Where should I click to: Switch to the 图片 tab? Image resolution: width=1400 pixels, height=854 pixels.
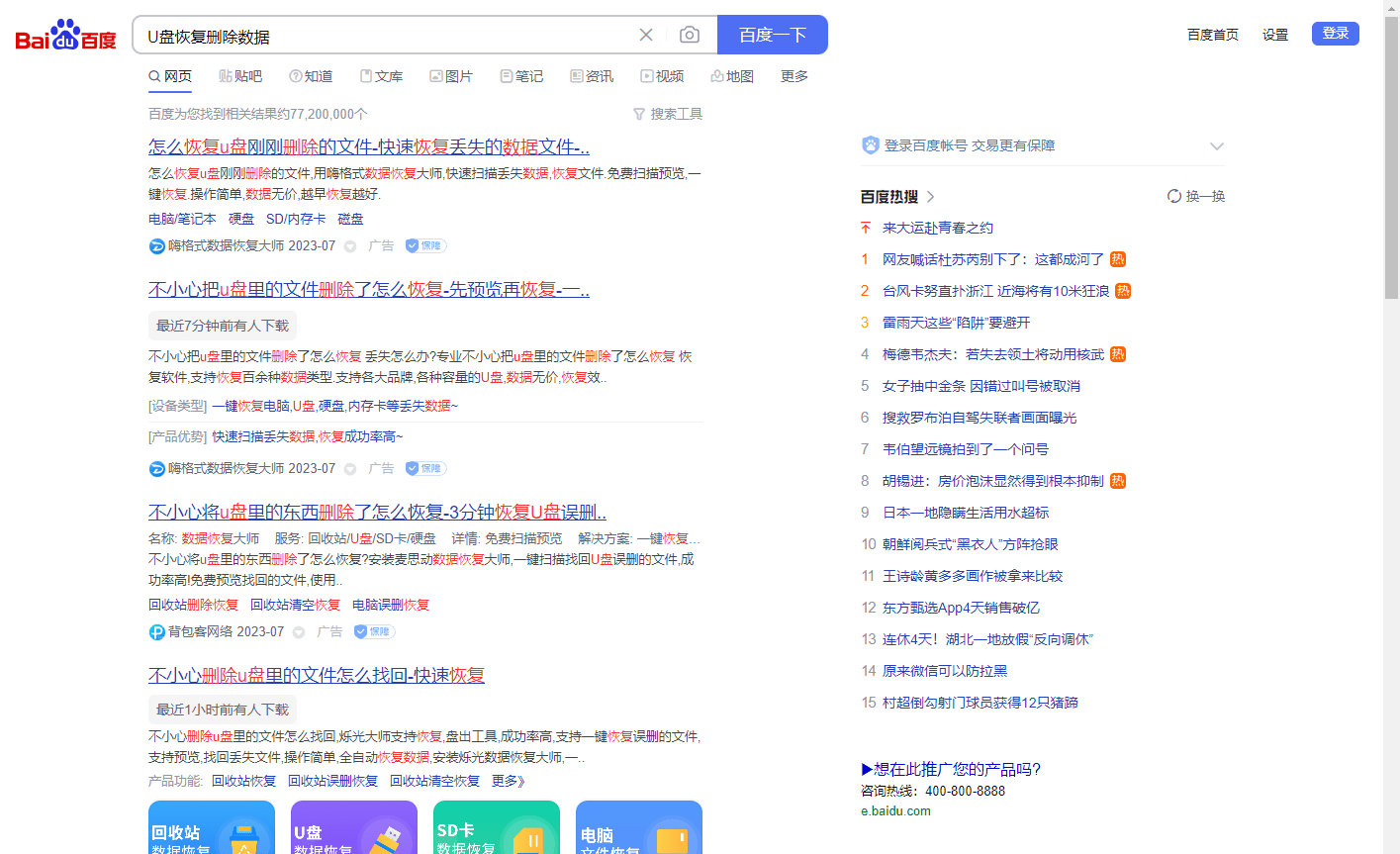(451, 76)
